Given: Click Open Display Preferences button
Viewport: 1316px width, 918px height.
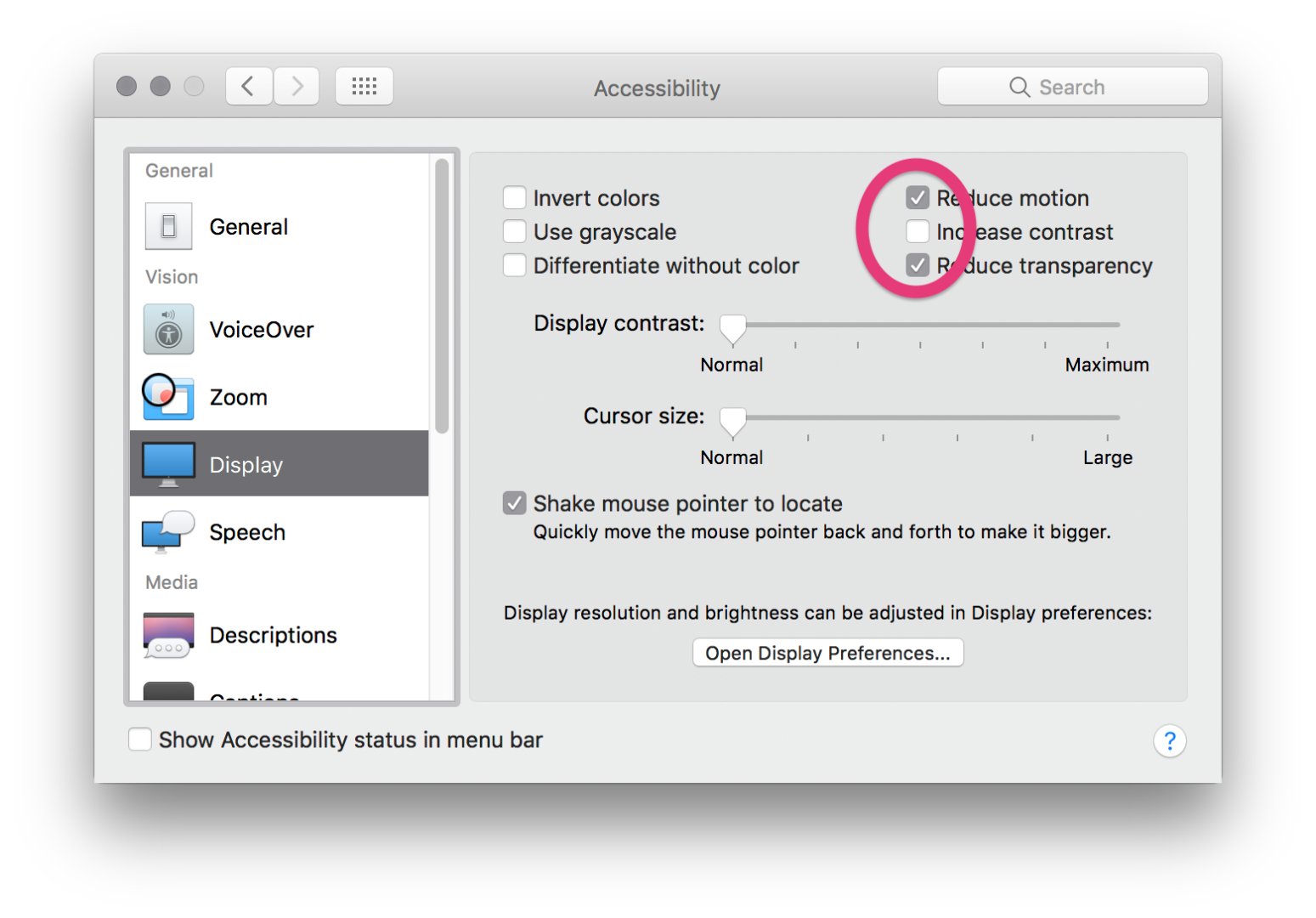Looking at the screenshot, I should click(x=827, y=653).
